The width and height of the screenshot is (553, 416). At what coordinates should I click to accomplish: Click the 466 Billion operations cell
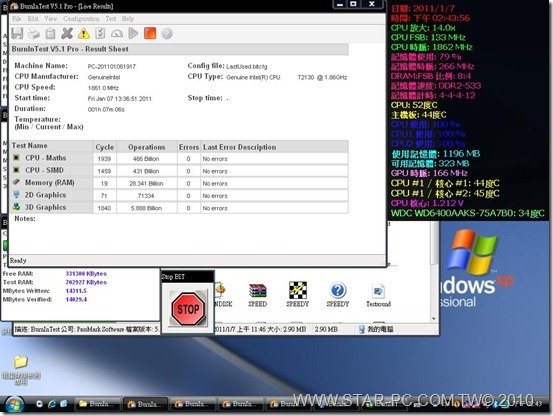pos(146,159)
